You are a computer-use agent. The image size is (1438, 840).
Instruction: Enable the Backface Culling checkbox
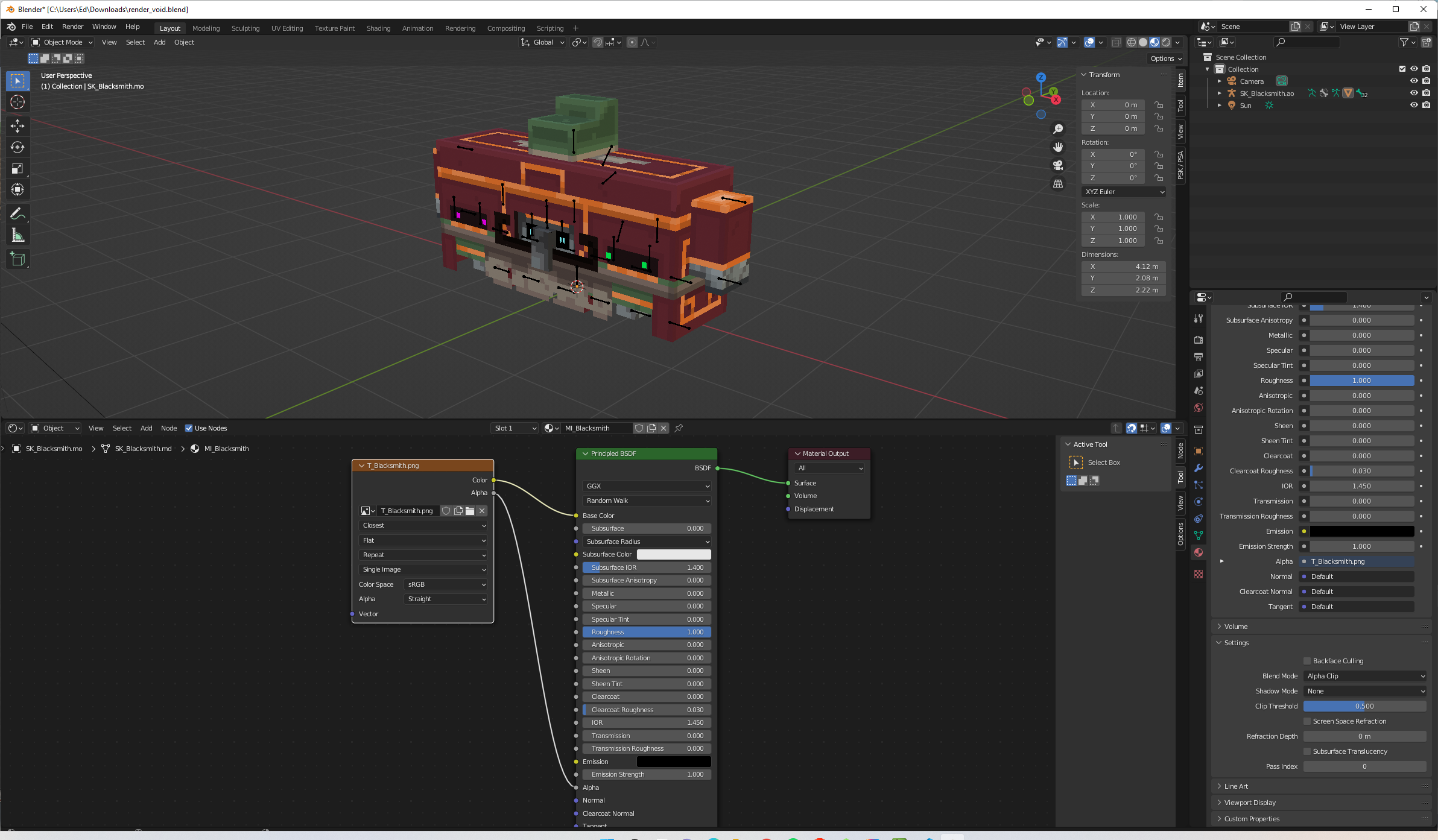pos(1307,661)
